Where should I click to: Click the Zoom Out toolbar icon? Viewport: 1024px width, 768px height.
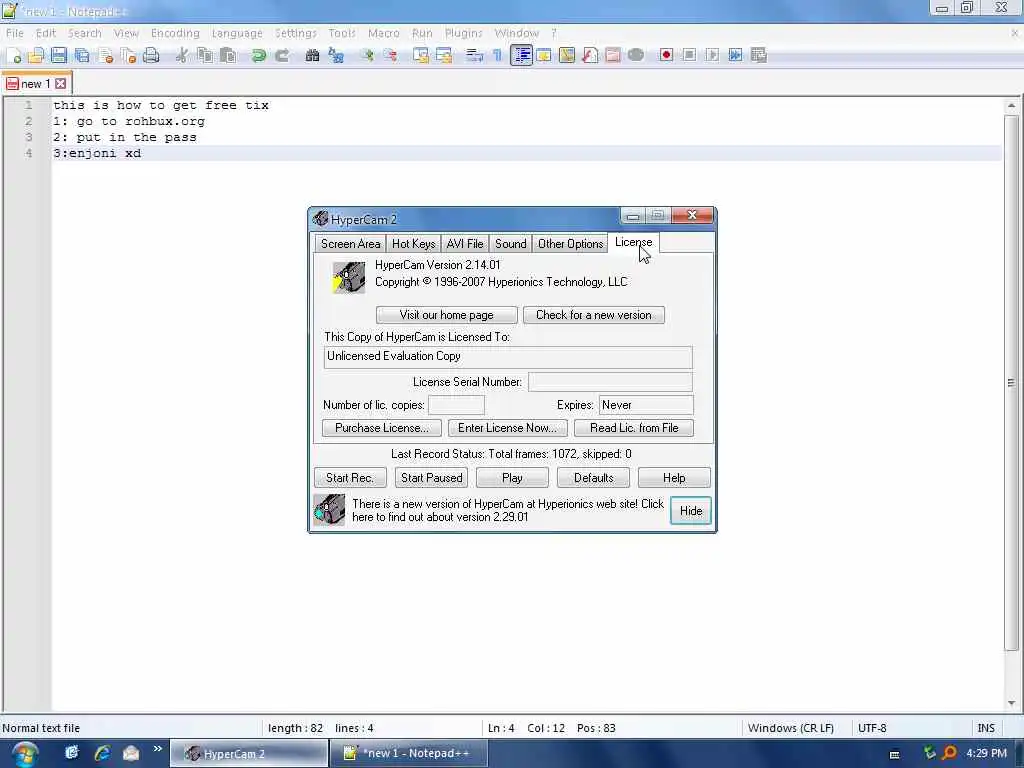[390, 56]
